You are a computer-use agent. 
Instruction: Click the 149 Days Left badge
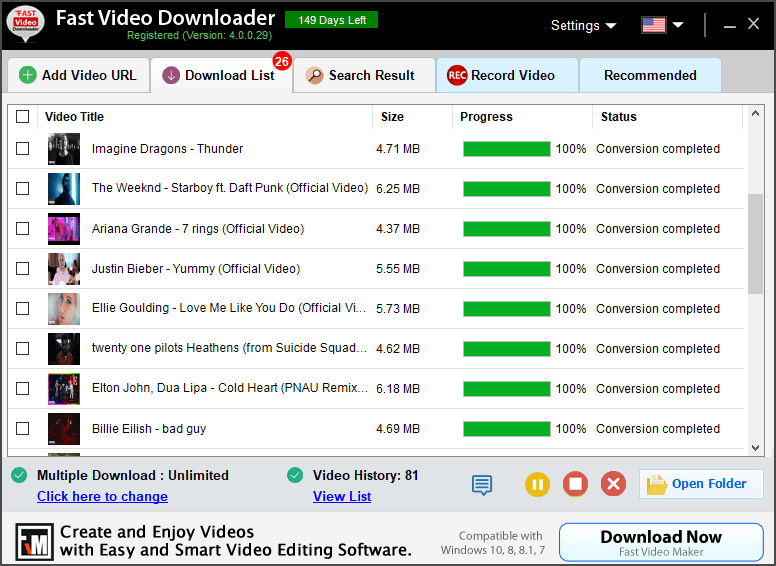pos(332,20)
